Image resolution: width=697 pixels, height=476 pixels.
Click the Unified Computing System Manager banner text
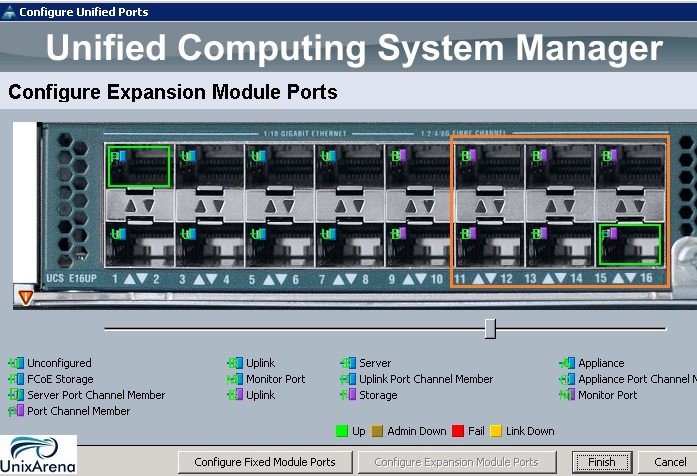pyautogui.click(x=354, y=48)
